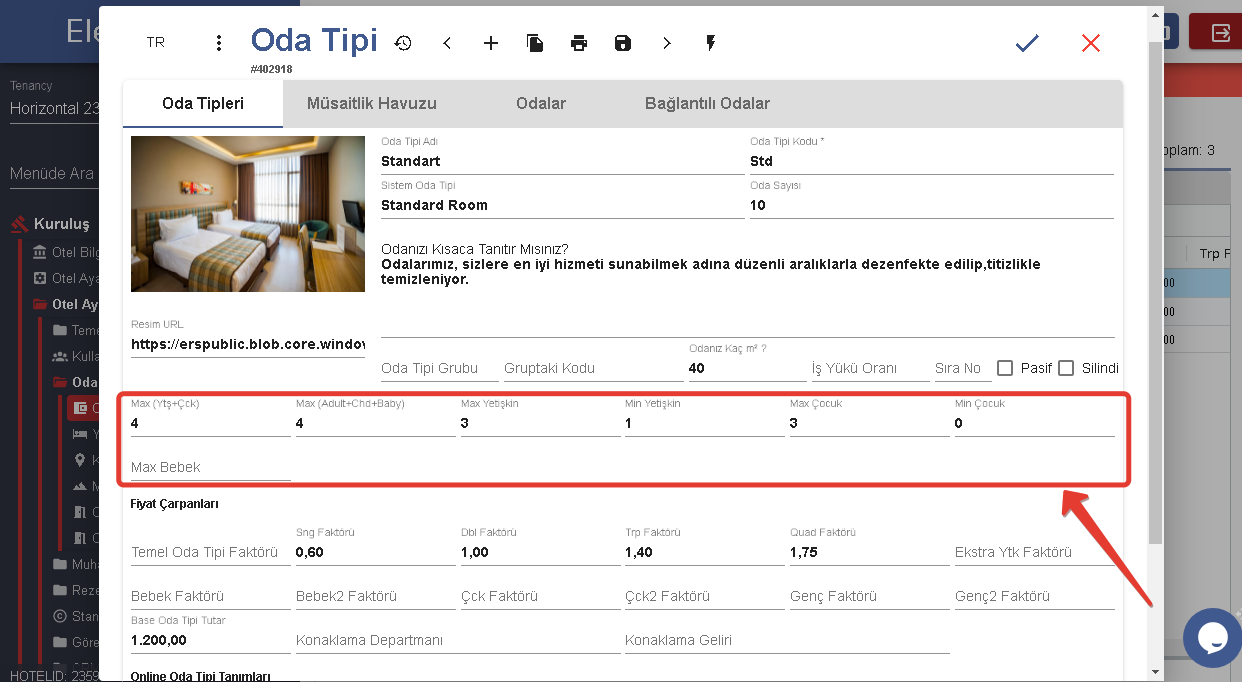Open the TR language selector
This screenshot has height=682, width=1242.
156,43
